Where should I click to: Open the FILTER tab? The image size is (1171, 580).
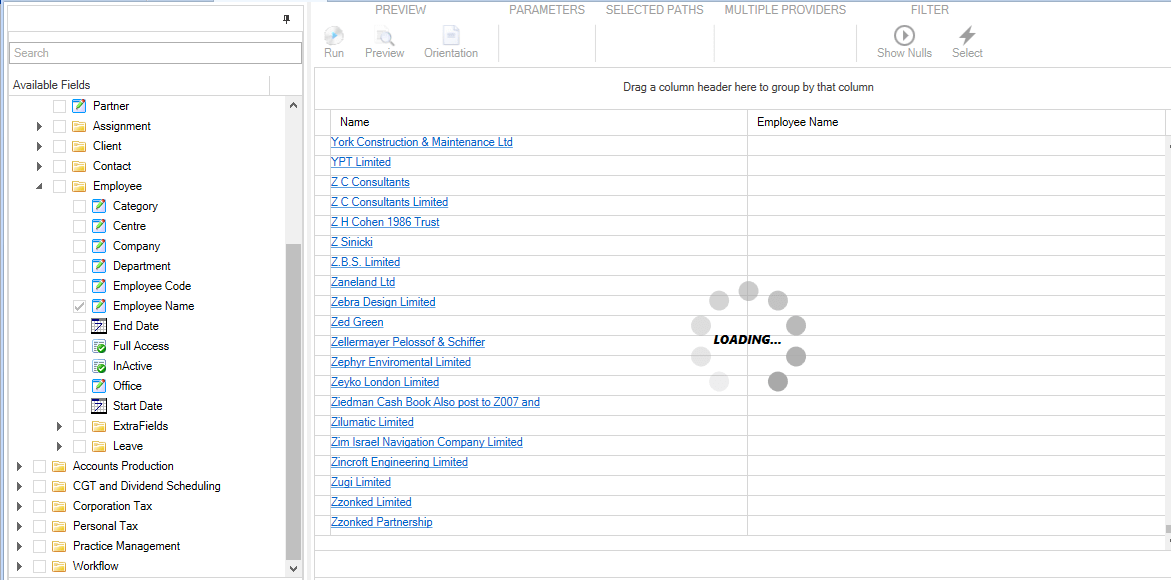tap(929, 10)
